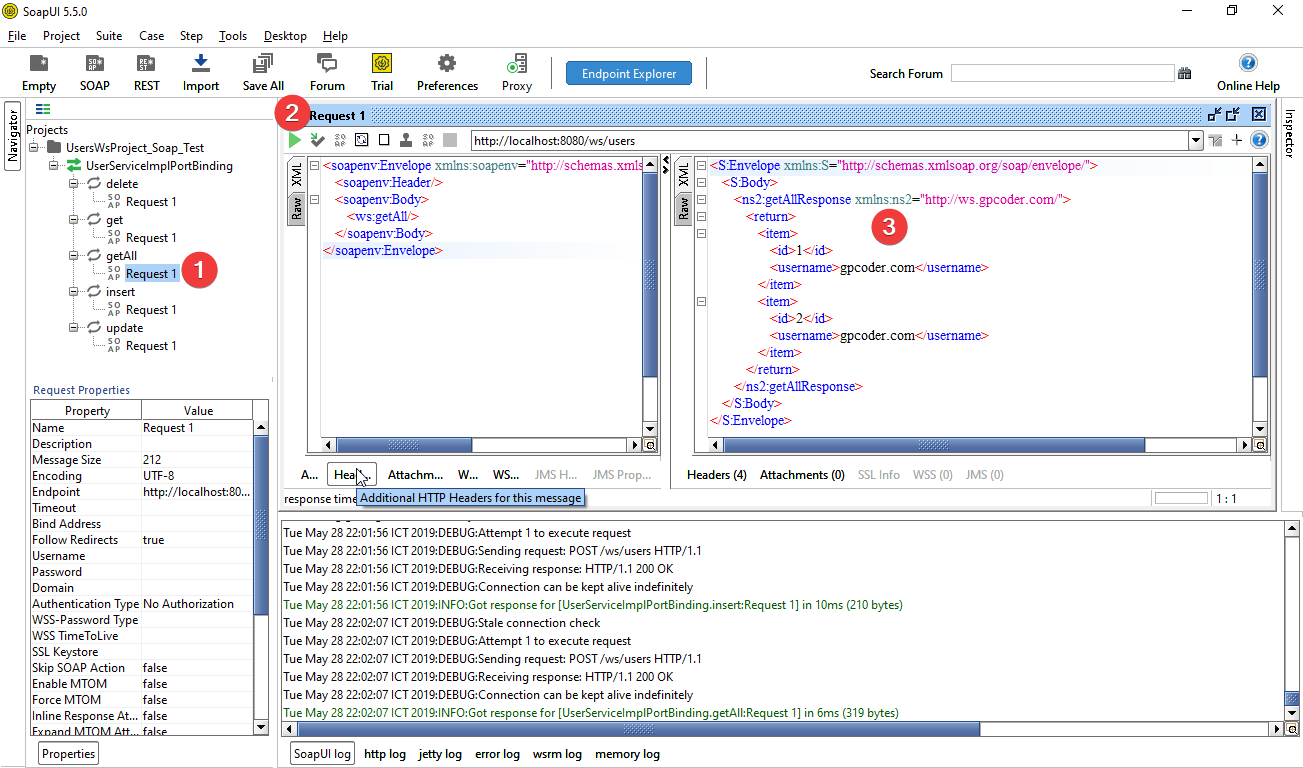Click the Properties button at bottom left
The width and height of the screenshot is (1303, 768).
(69, 754)
